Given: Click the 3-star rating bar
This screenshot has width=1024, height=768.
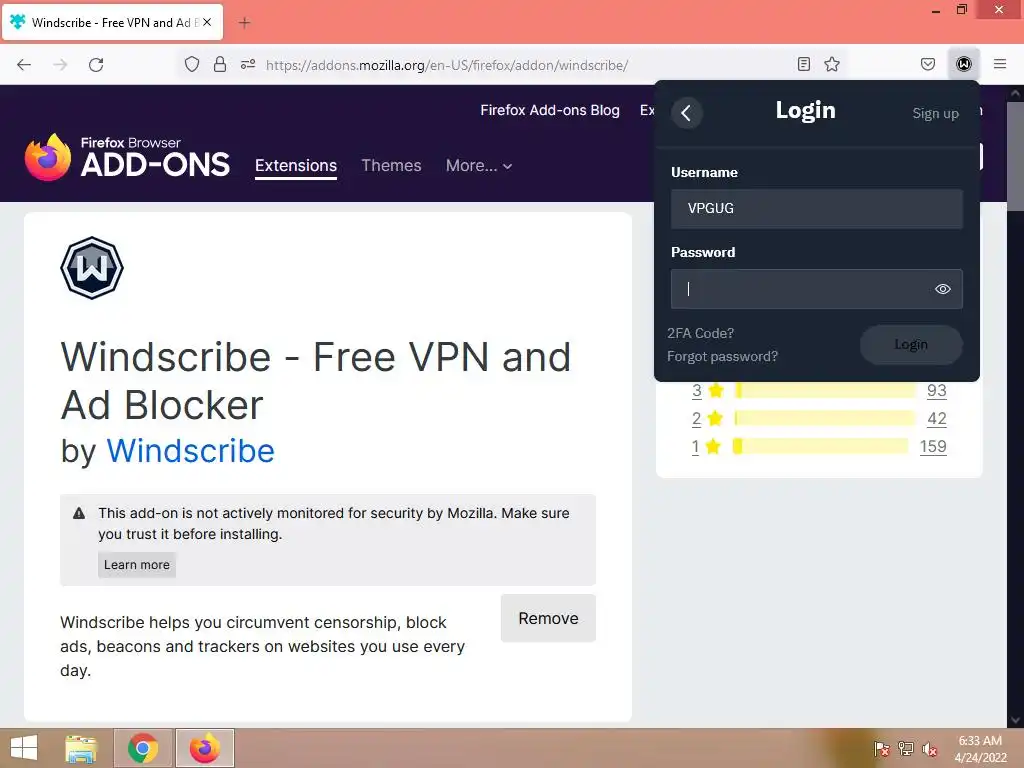Looking at the screenshot, I should point(825,391).
